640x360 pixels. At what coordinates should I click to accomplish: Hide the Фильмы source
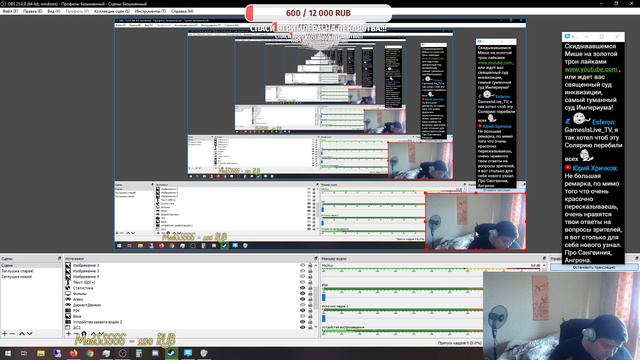(x=302, y=294)
